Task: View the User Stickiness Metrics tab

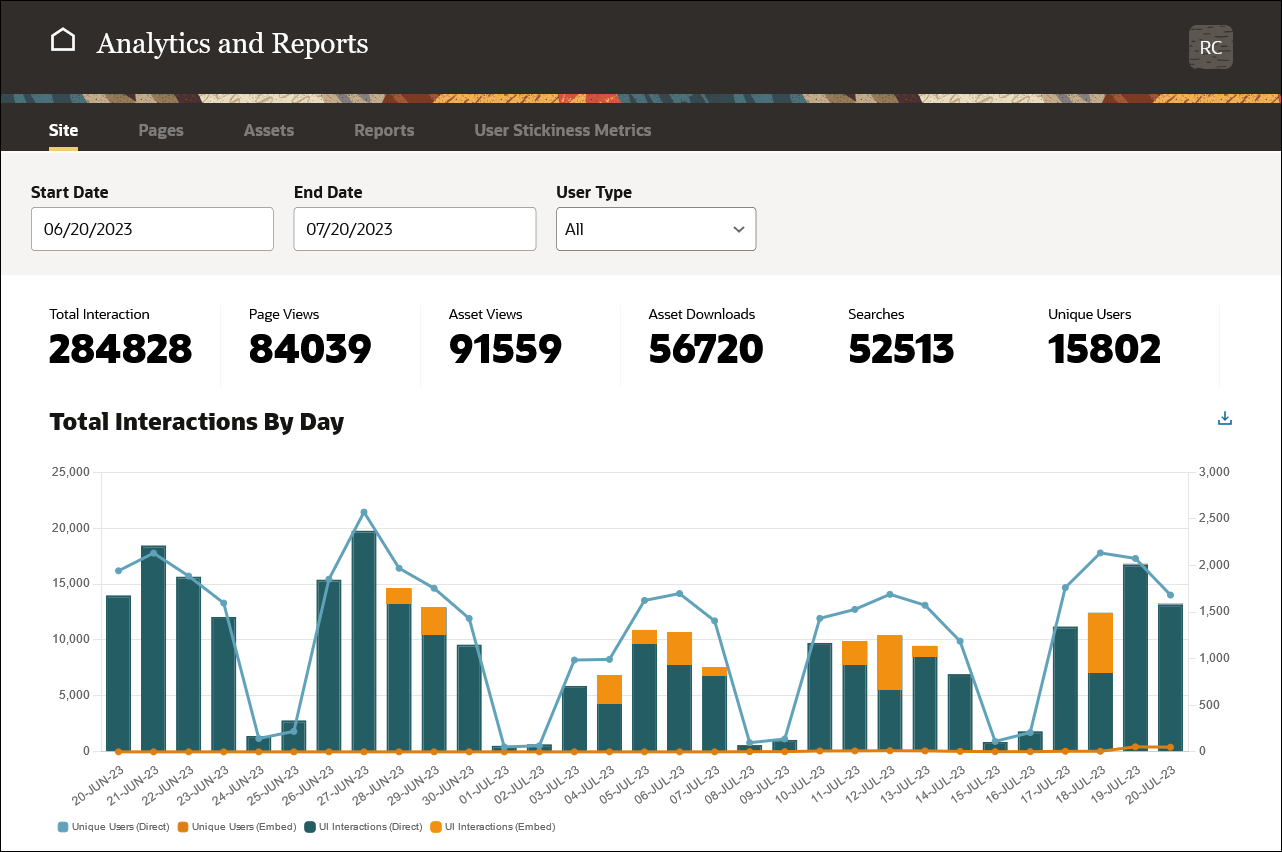Action: [562, 130]
